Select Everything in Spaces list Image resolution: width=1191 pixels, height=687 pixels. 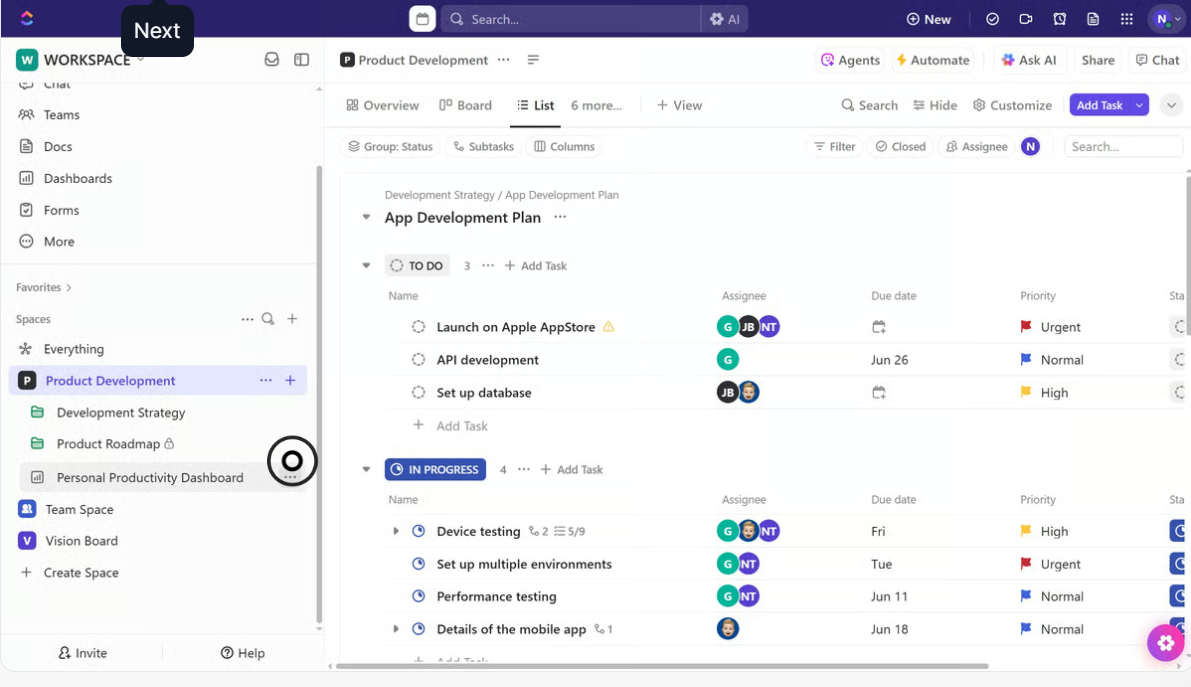tap(74, 349)
